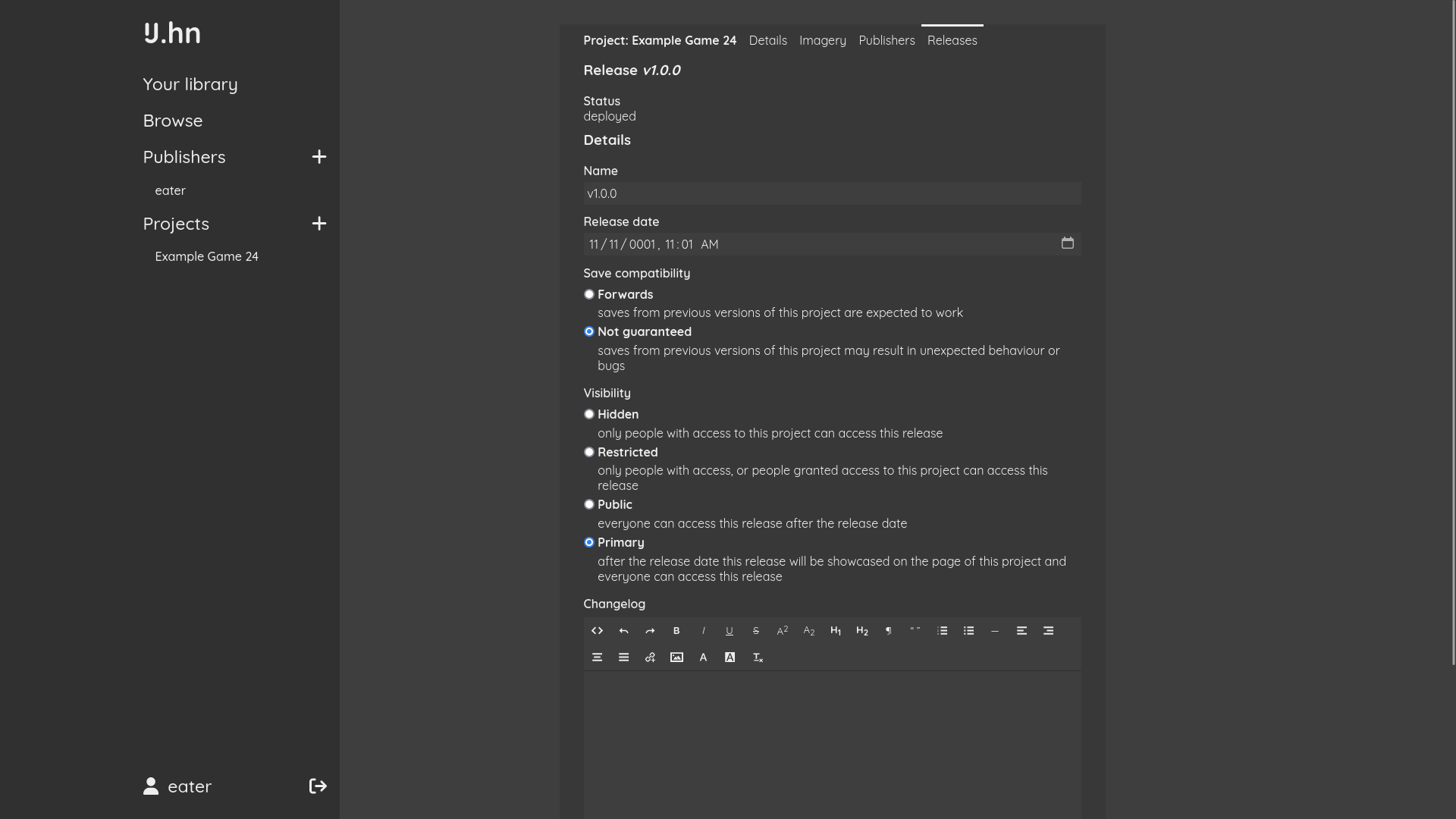Apply bold formatting in Changelog
1456x819 pixels.
pyautogui.click(x=676, y=631)
